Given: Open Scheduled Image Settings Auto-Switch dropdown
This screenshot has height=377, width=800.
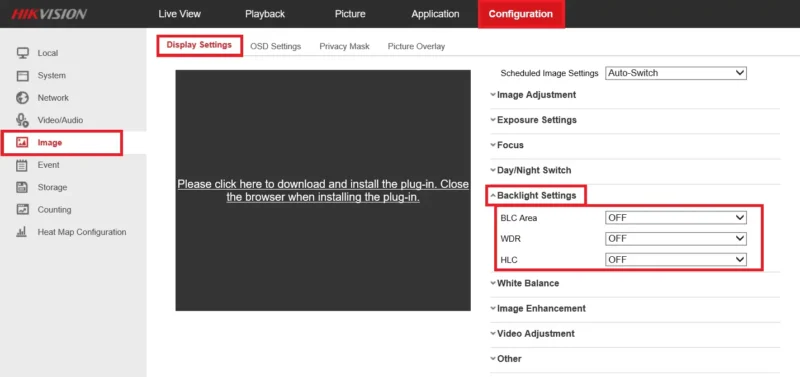Looking at the screenshot, I should [676, 73].
